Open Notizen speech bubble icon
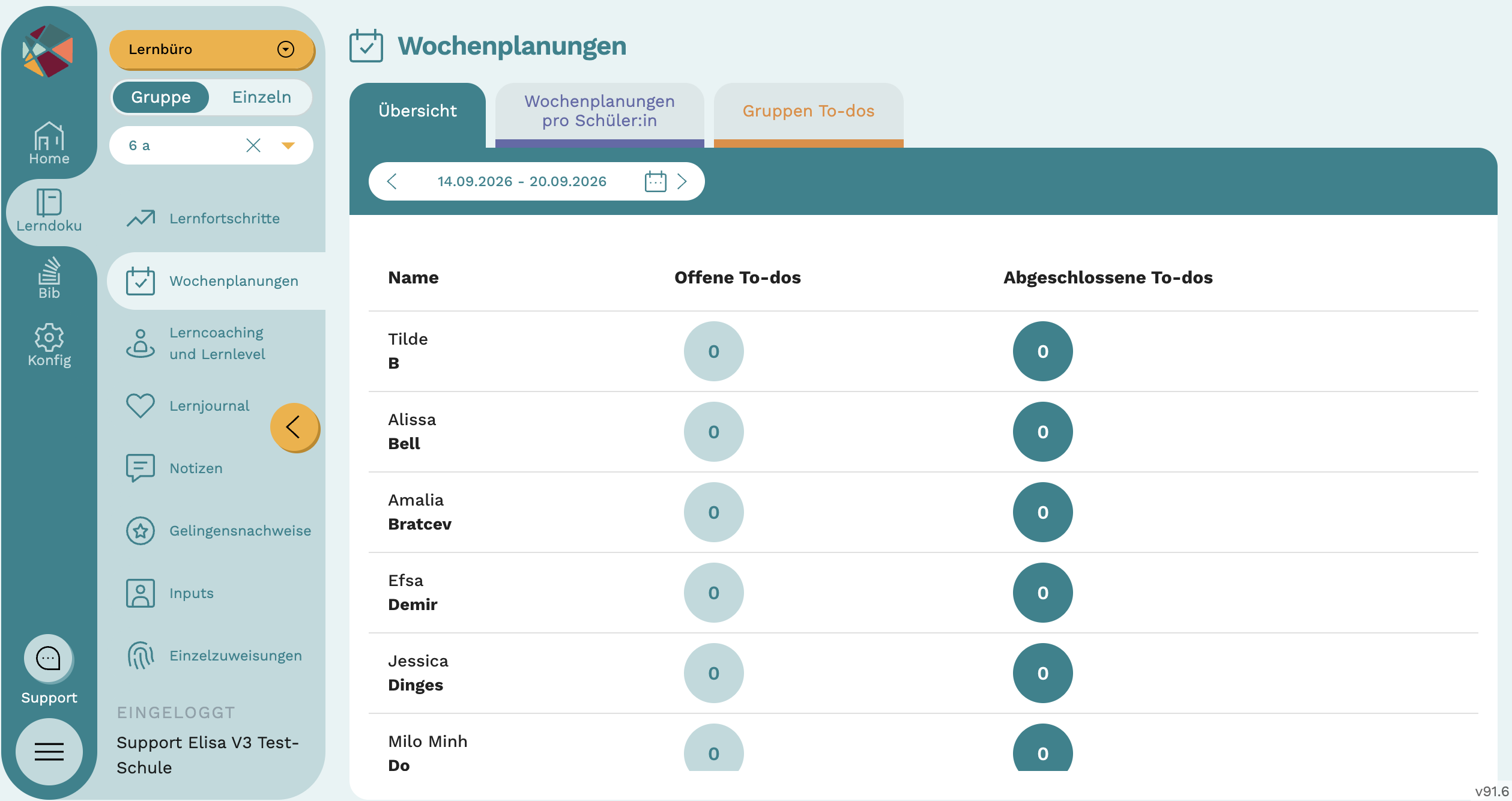This screenshot has height=801, width=1512. pyautogui.click(x=141, y=468)
